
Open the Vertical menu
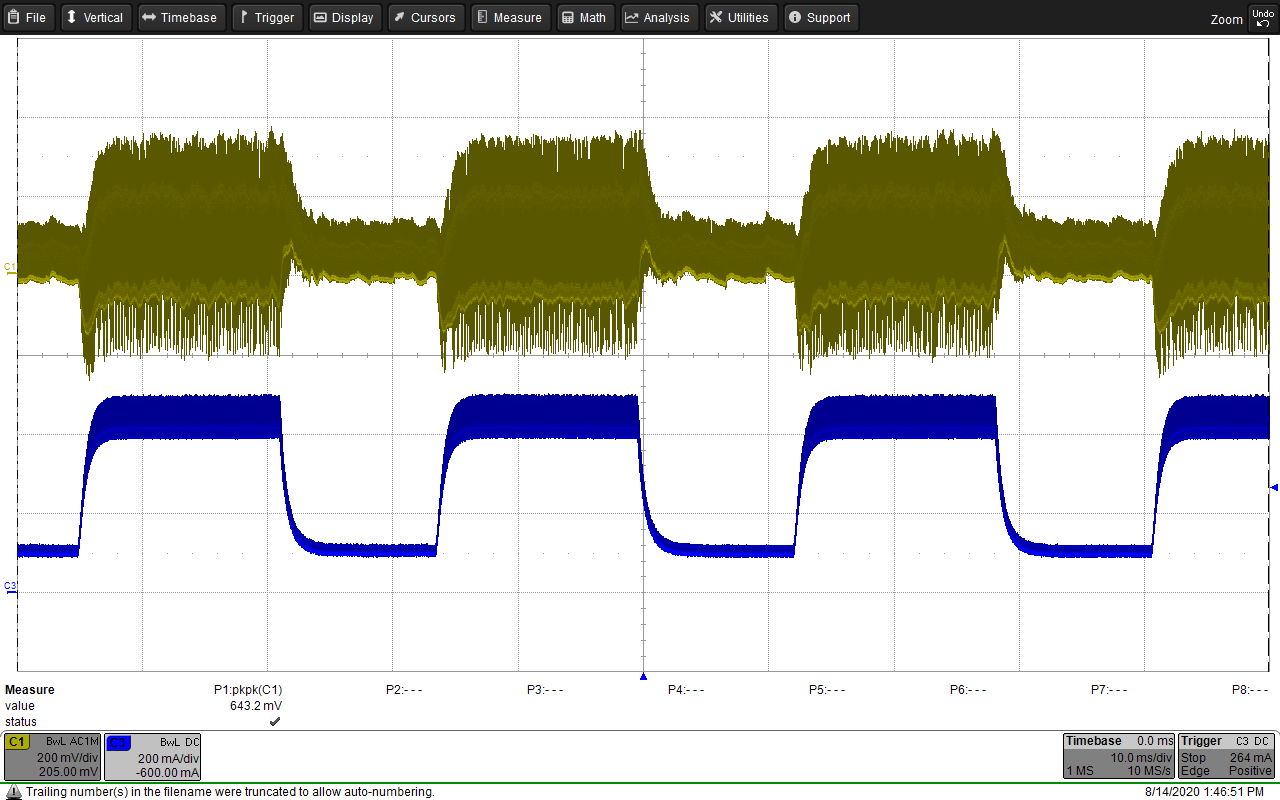click(95, 17)
